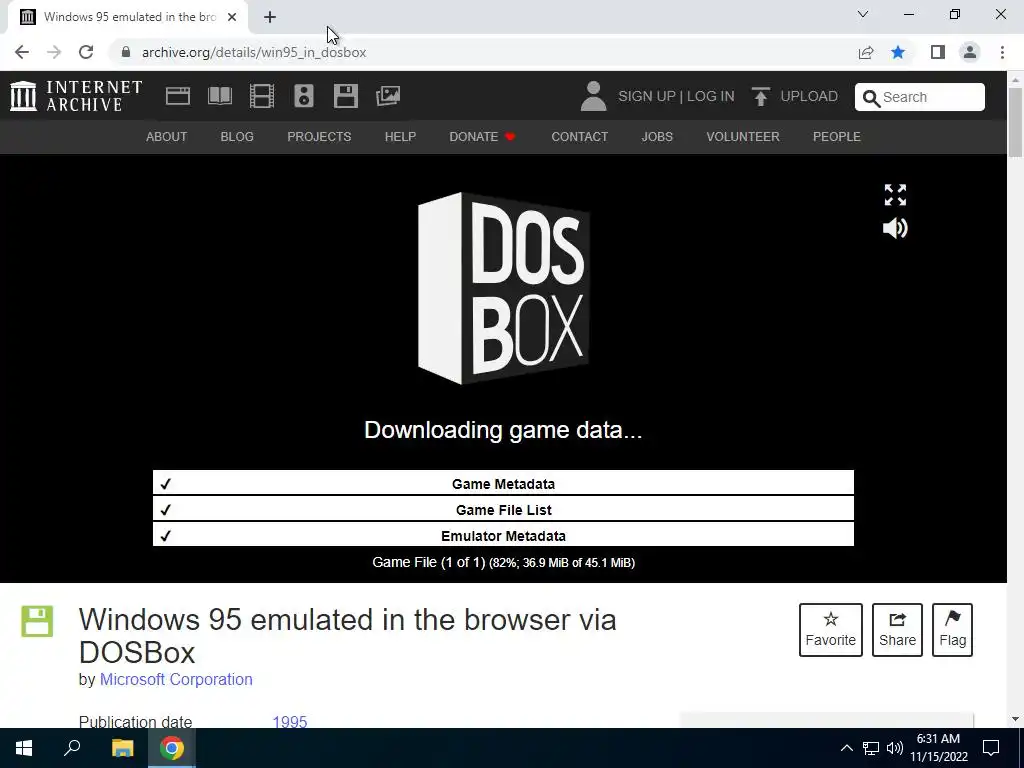Image resolution: width=1024 pixels, height=768 pixels.
Task: Click the DOSBox logo
Action: point(504,288)
